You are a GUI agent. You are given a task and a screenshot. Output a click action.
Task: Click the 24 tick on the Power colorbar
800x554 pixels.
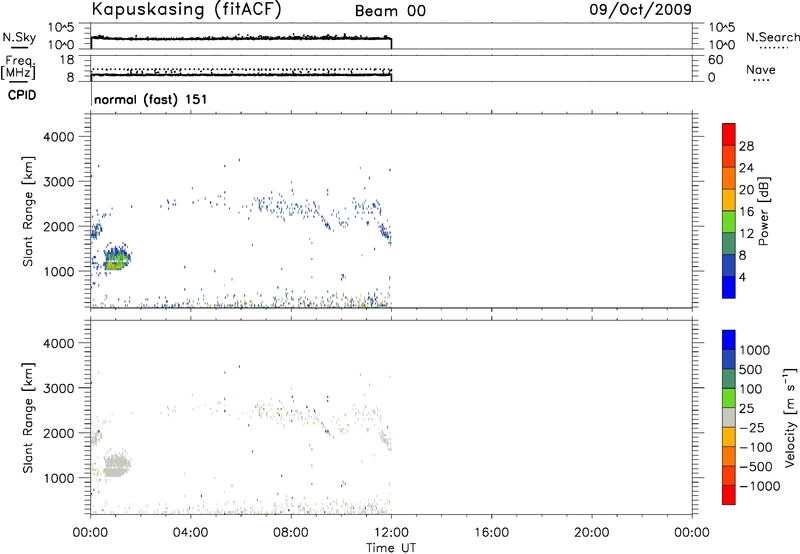coord(746,168)
